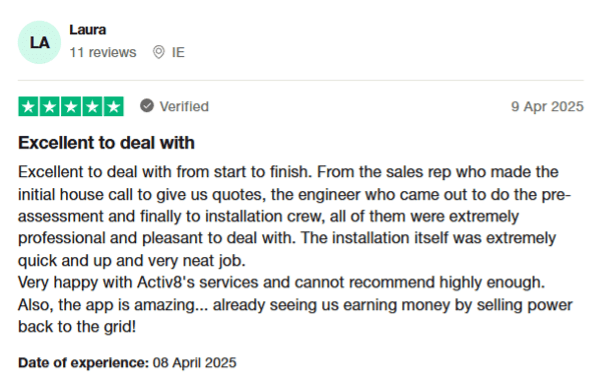Click the Verified label text

click(184, 106)
